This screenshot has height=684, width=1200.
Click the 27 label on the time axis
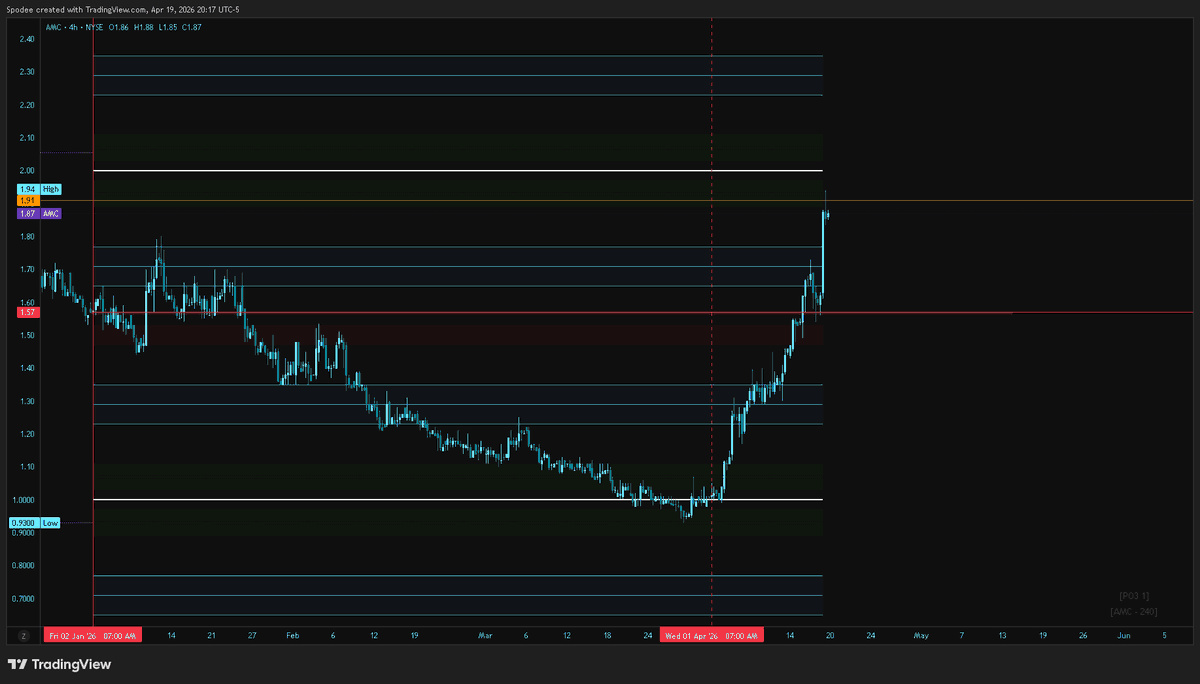pyautogui.click(x=252, y=635)
